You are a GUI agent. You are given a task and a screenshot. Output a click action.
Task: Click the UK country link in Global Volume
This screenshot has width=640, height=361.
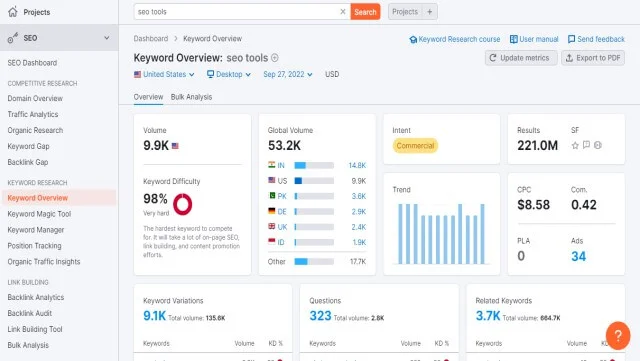tap(282, 227)
